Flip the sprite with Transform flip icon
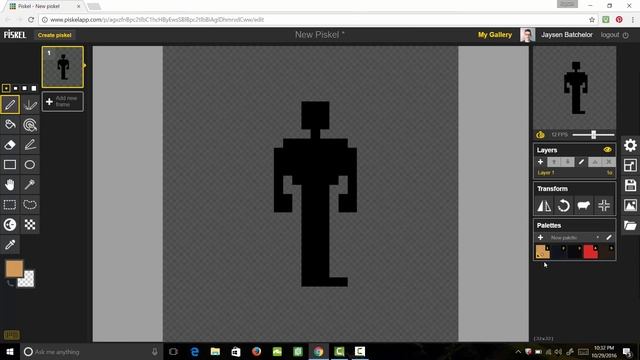This screenshot has height=360, width=640. [x=544, y=206]
